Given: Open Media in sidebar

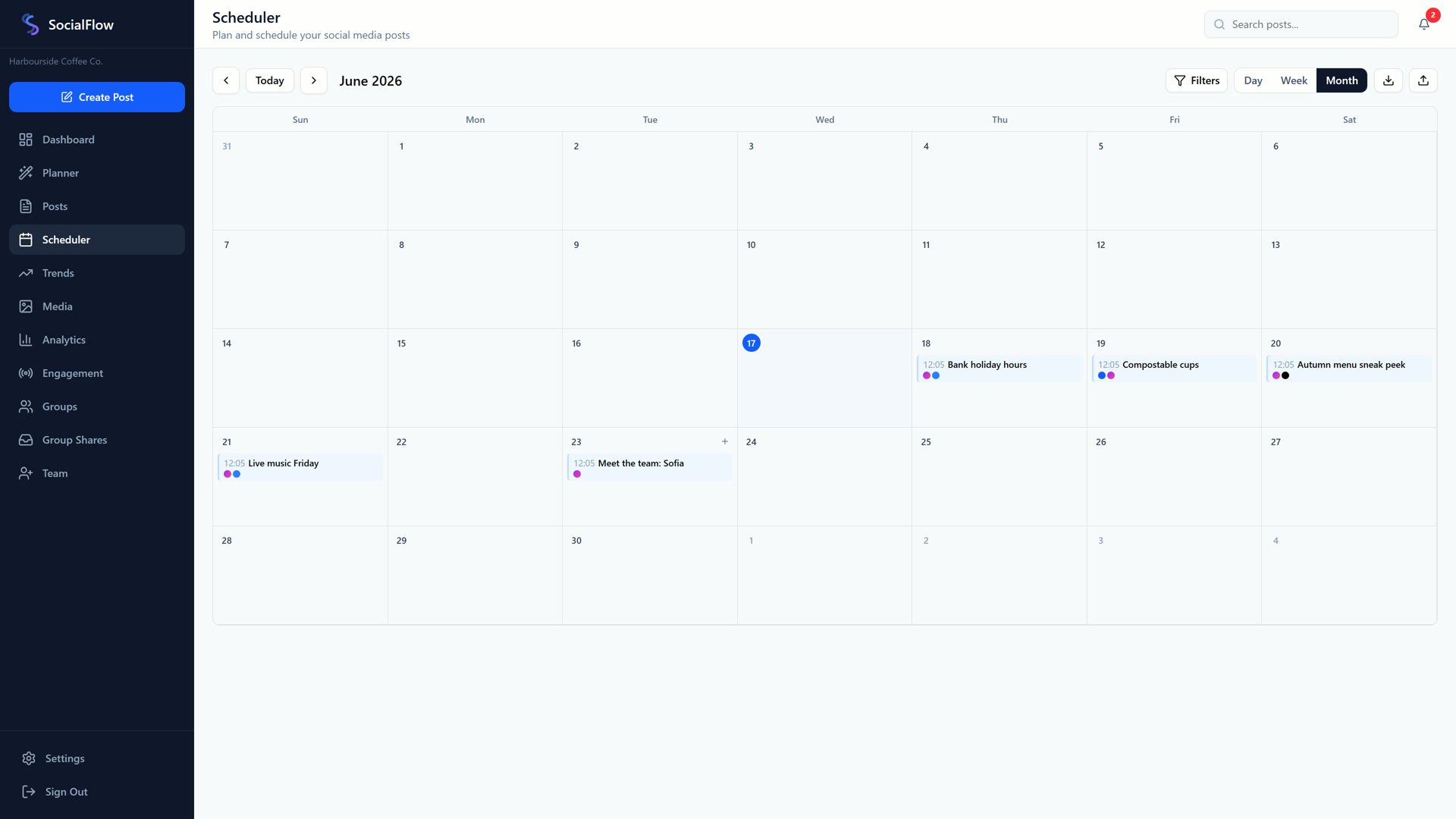Looking at the screenshot, I should 97,306.
